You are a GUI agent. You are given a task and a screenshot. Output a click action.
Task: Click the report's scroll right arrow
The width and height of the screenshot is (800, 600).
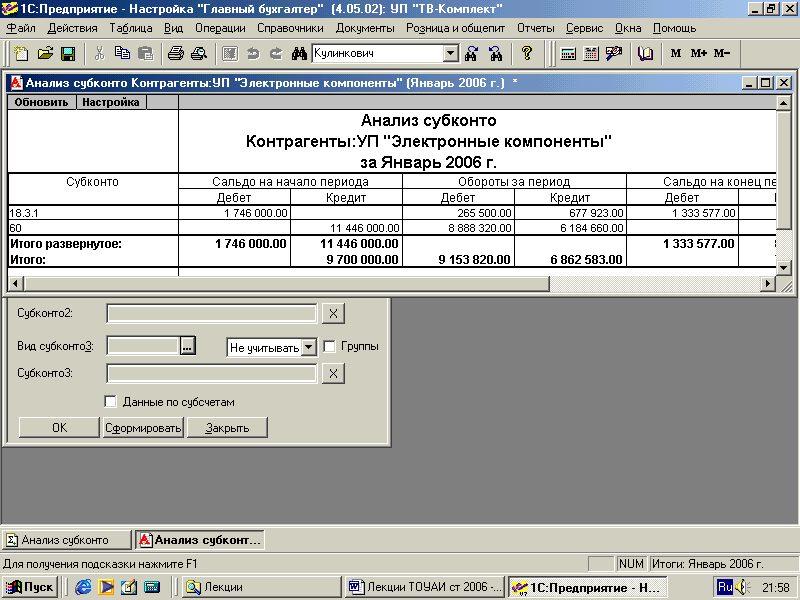(x=767, y=283)
